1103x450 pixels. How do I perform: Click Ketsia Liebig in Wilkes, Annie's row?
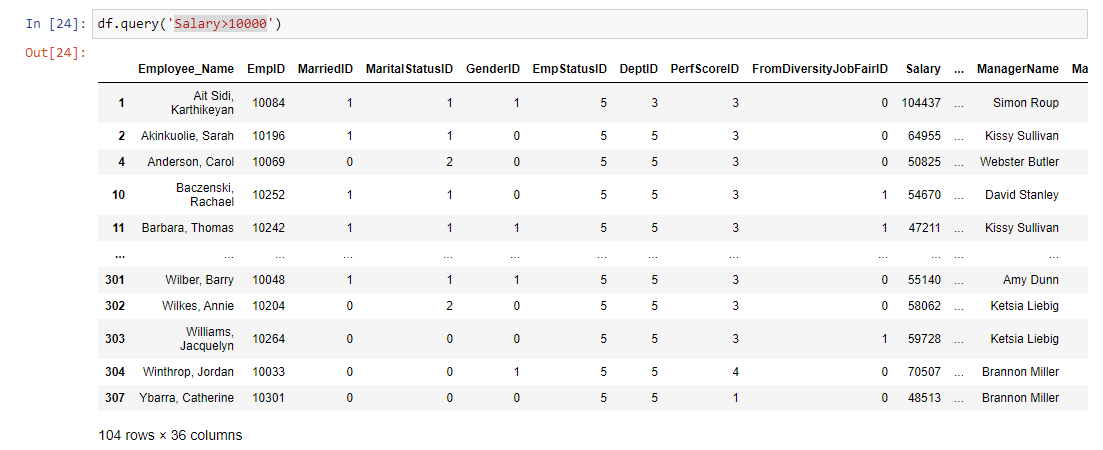[x=1024, y=306]
